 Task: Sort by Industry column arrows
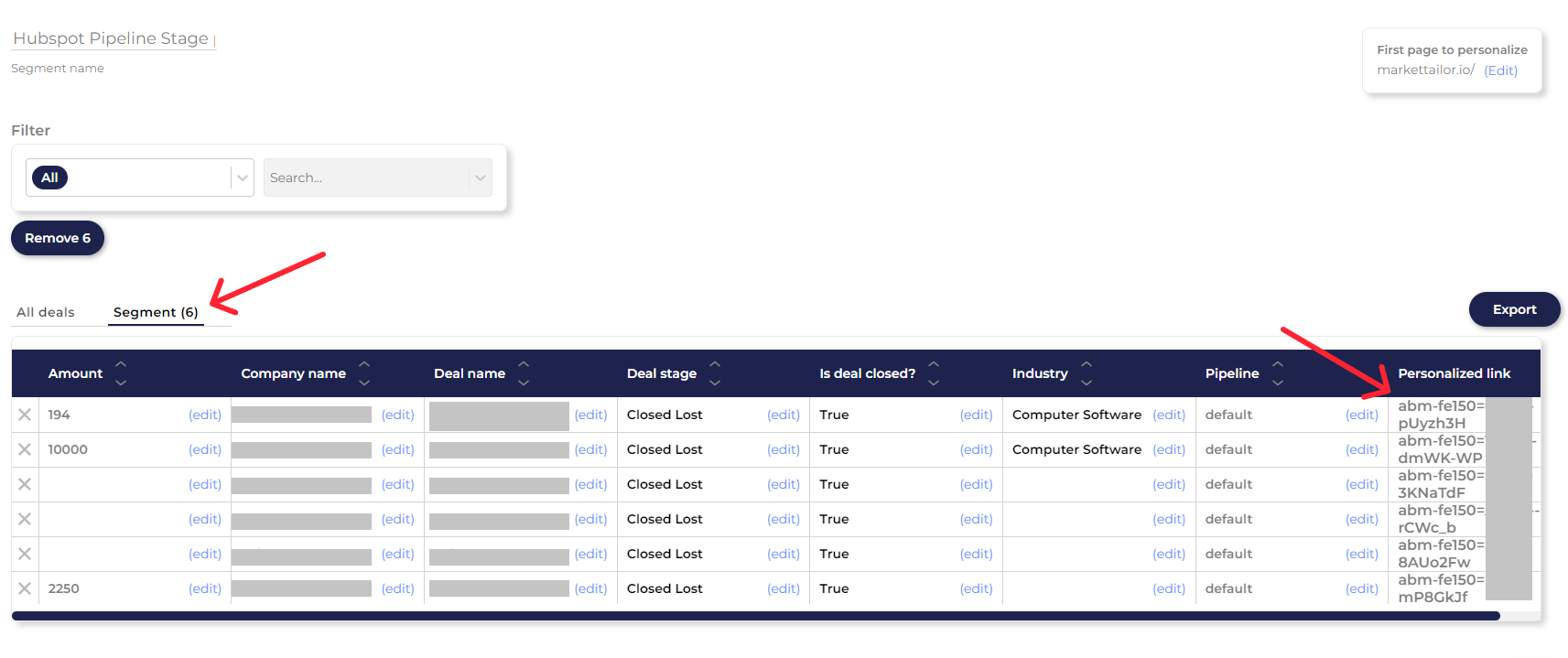coord(1087,373)
